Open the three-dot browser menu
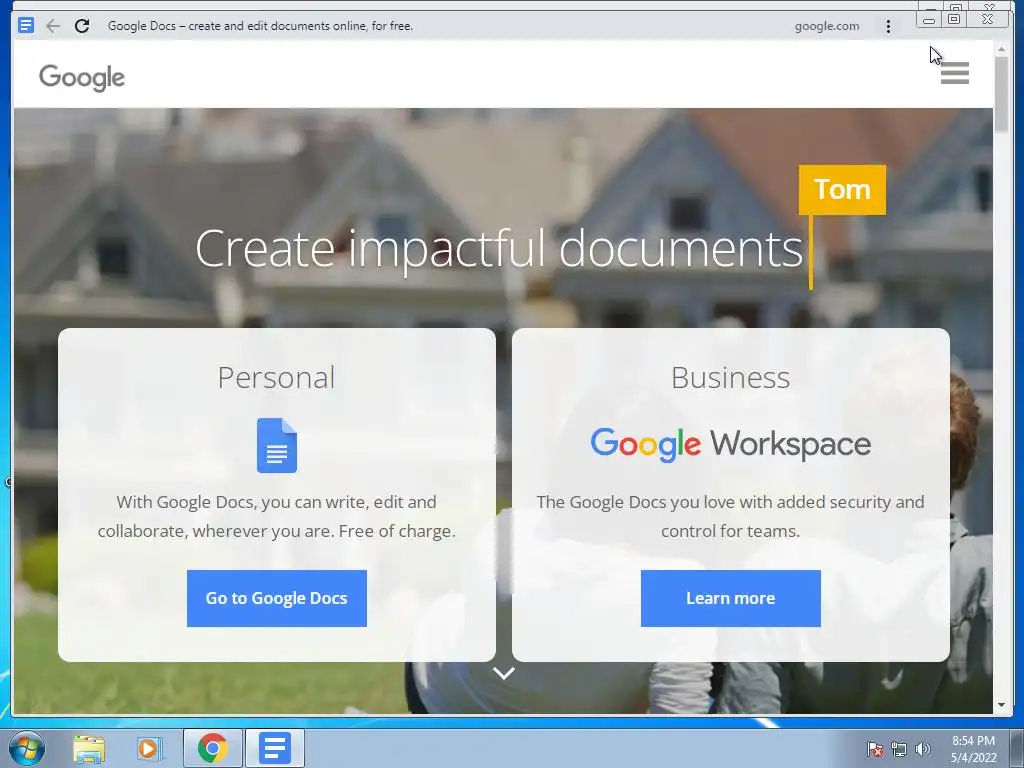Screen dimensions: 1024x768 (888, 26)
